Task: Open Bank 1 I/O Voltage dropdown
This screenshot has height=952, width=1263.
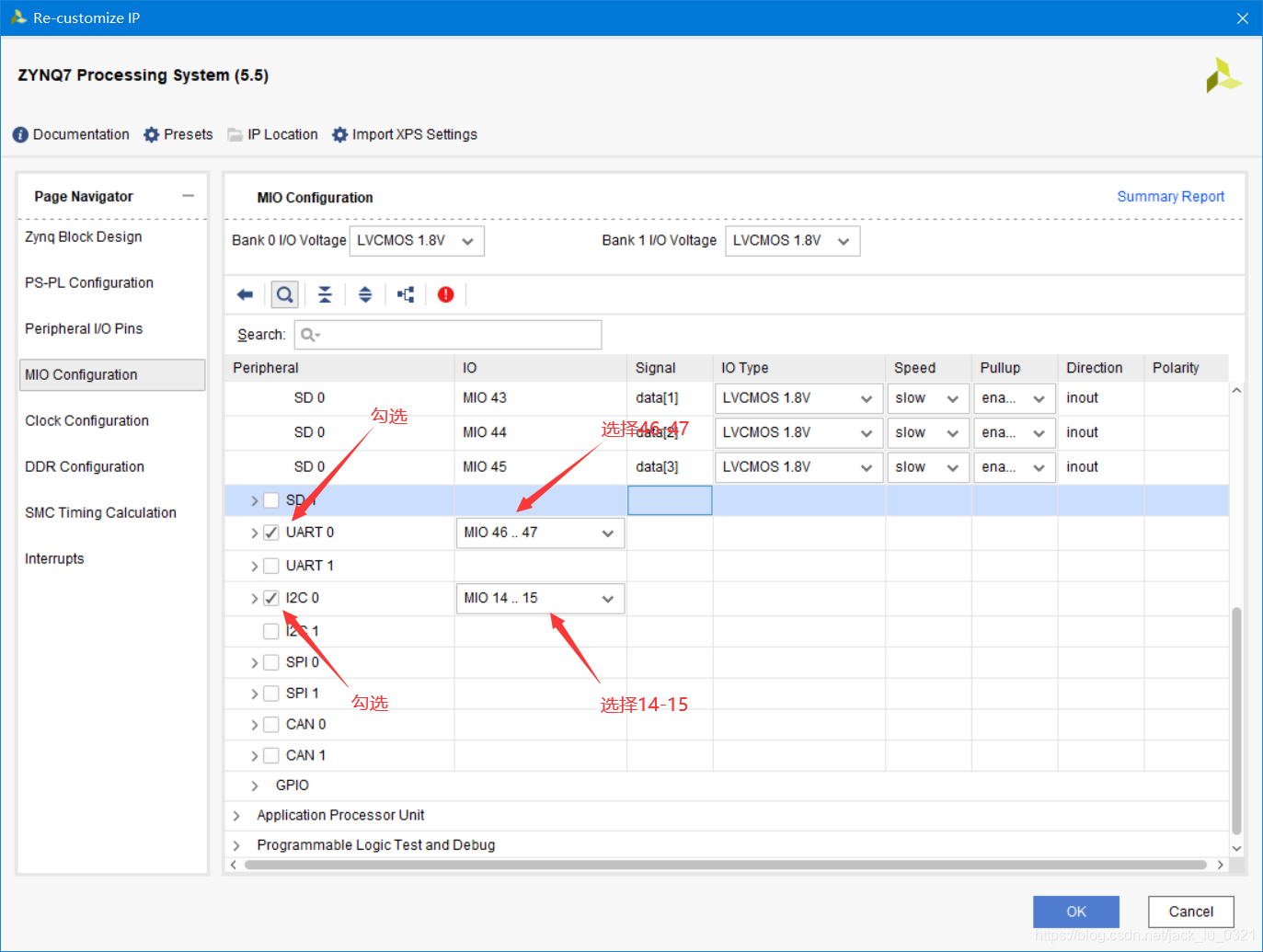Action: 793,241
